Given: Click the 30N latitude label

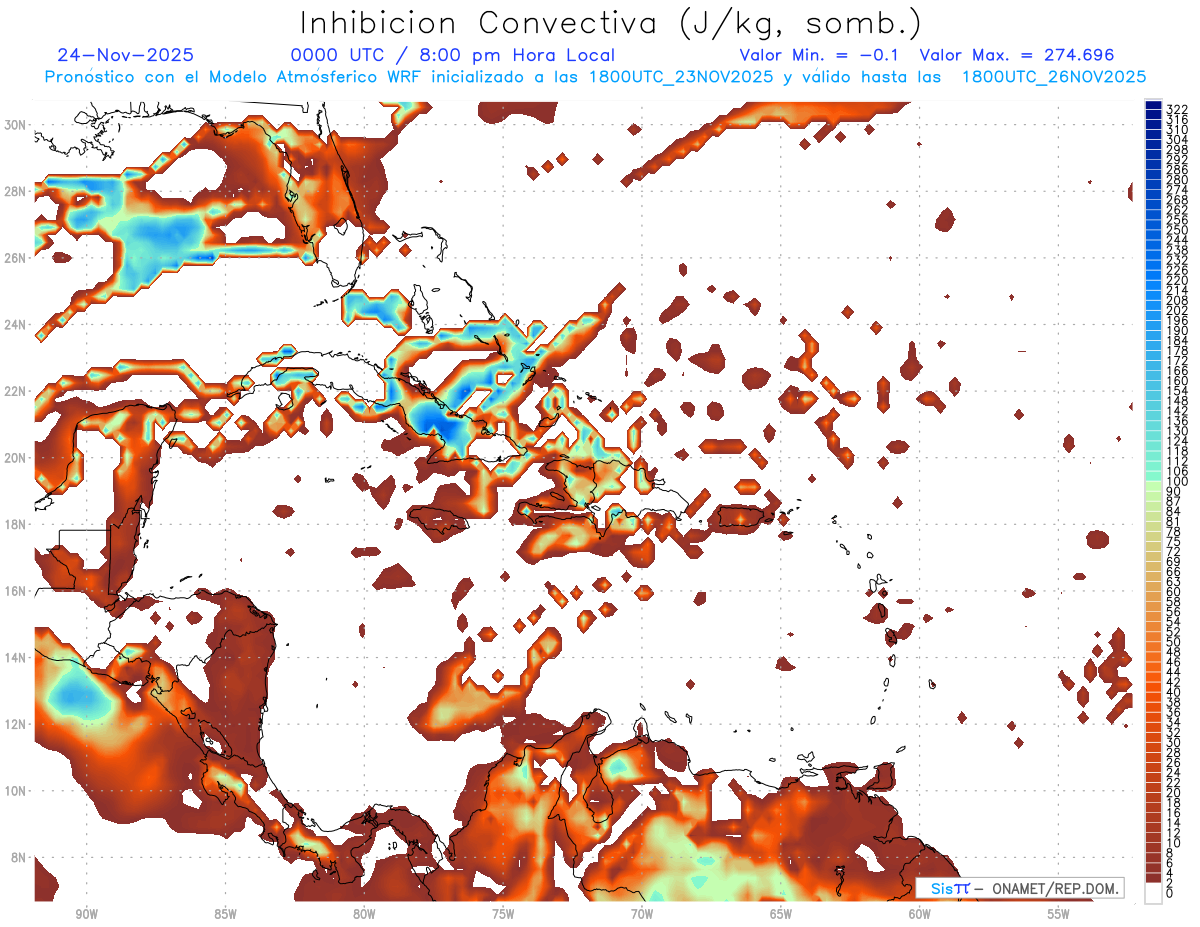Looking at the screenshot, I should [x=16, y=125].
